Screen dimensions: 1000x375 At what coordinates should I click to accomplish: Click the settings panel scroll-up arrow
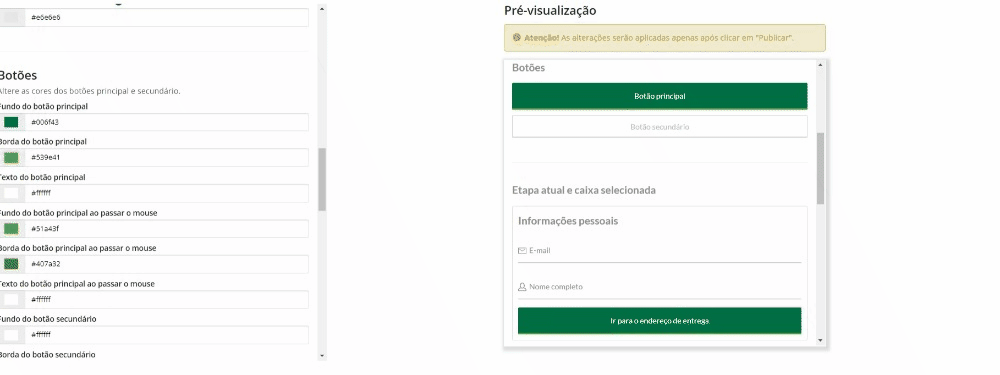click(x=322, y=9)
